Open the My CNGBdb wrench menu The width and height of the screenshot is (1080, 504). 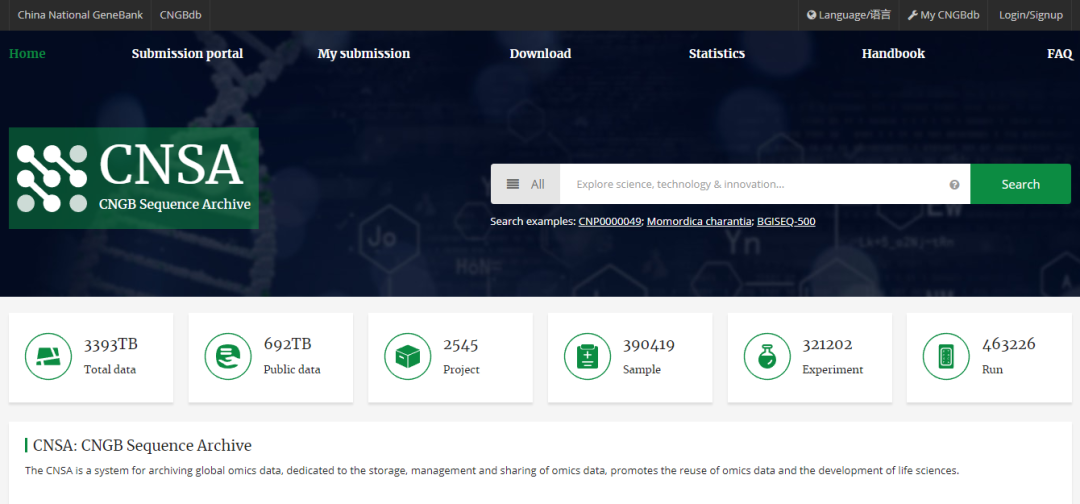(943, 15)
